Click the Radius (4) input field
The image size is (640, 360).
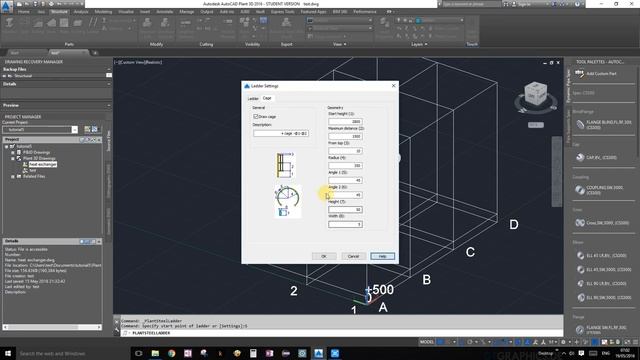click(x=345, y=166)
